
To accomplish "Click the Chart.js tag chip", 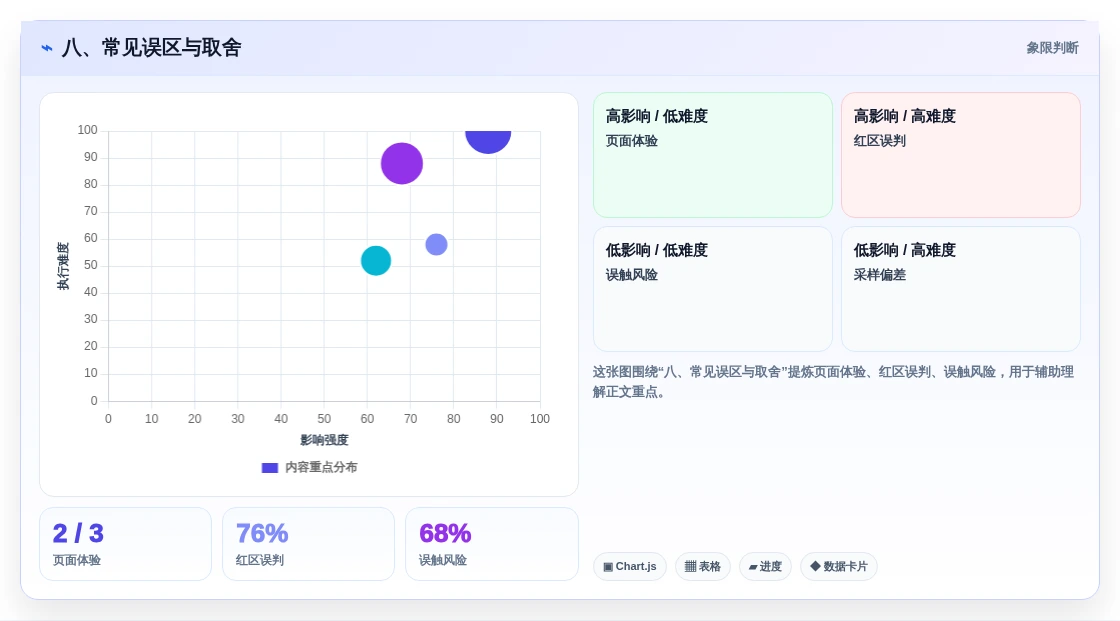I will pyautogui.click(x=630, y=567).
